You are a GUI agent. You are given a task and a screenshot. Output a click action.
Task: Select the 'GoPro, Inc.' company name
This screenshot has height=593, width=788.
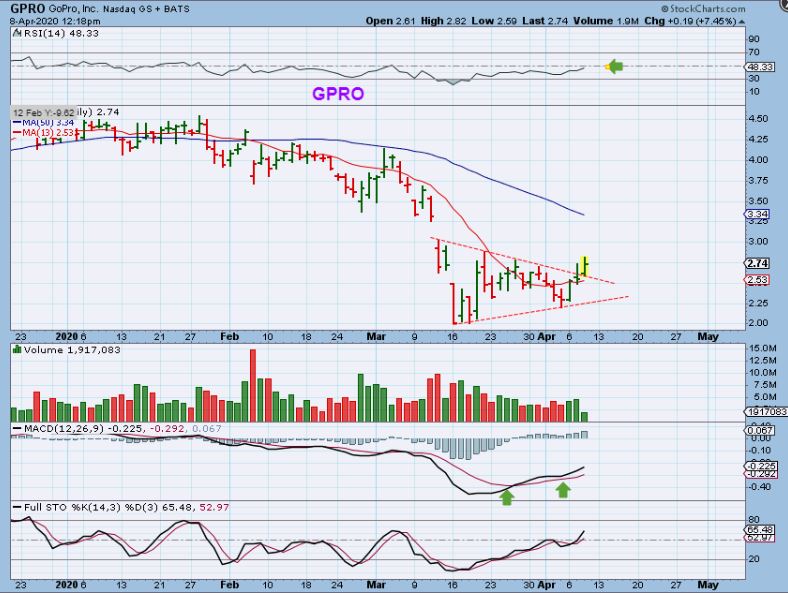(73, 9)
